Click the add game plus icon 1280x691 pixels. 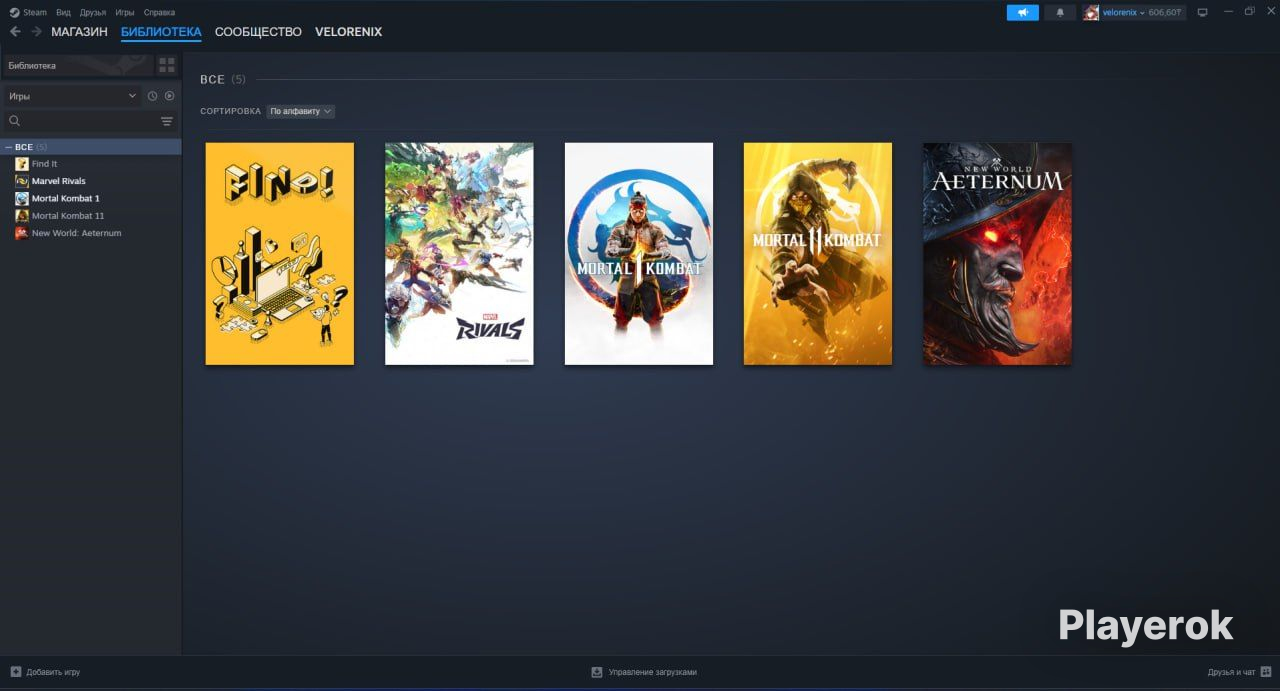[15, 672]
